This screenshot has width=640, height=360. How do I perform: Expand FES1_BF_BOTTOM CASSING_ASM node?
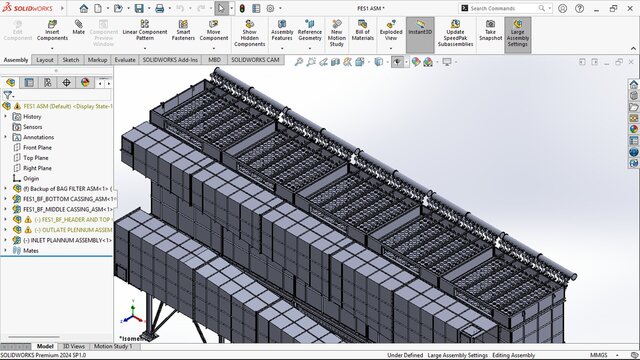pos(6,199)
